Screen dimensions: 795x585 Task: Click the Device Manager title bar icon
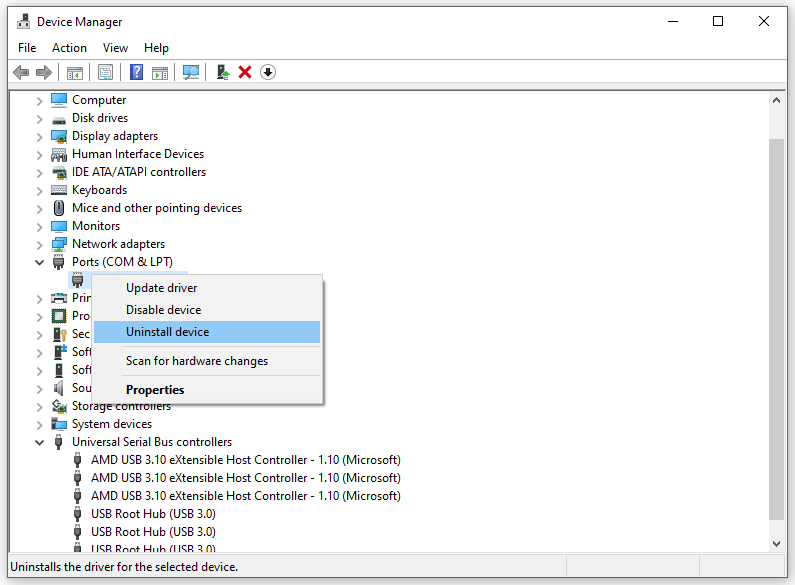(x=23, y=21)
